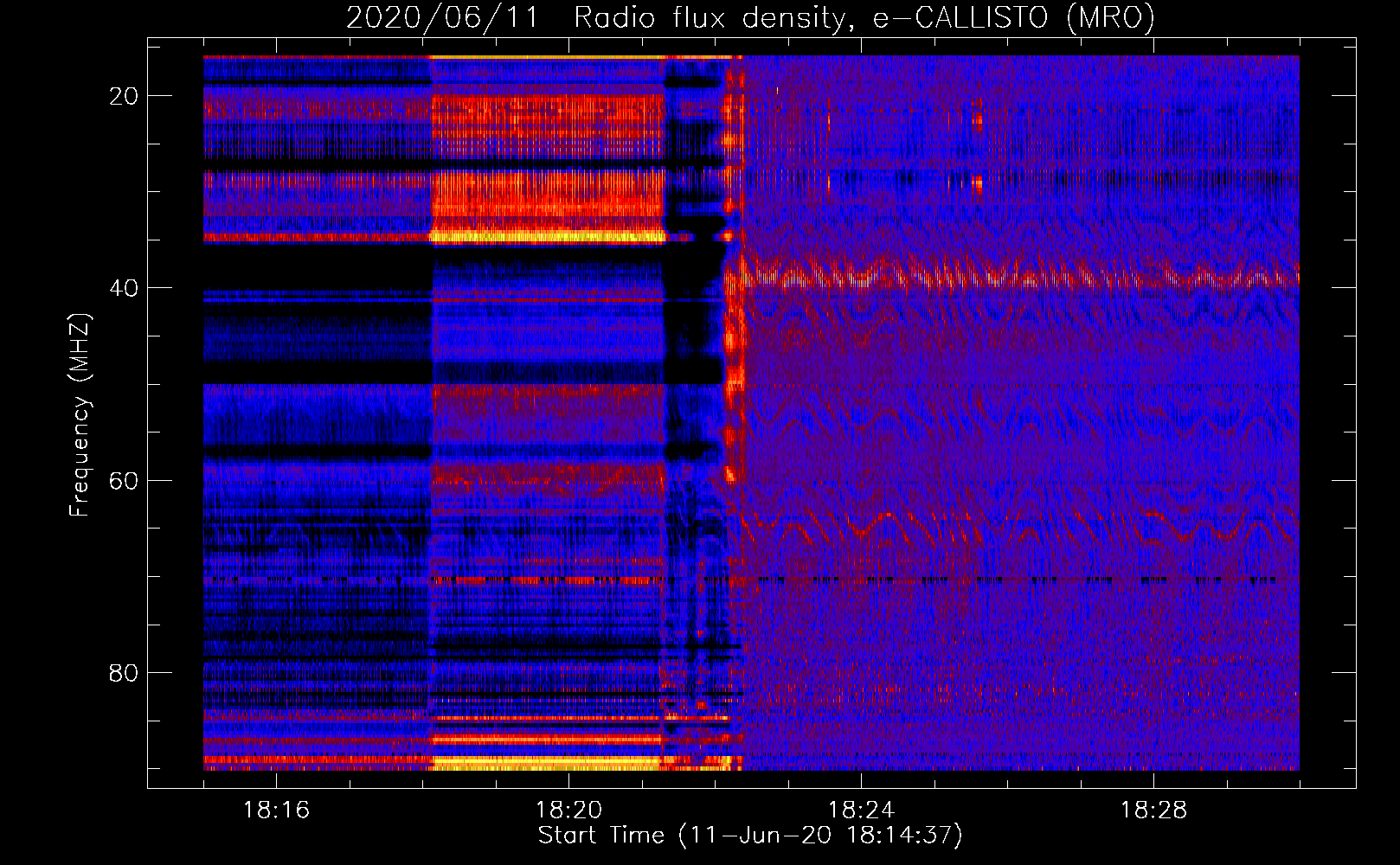Click the 18:24 time tick label

tap(861, 811)
